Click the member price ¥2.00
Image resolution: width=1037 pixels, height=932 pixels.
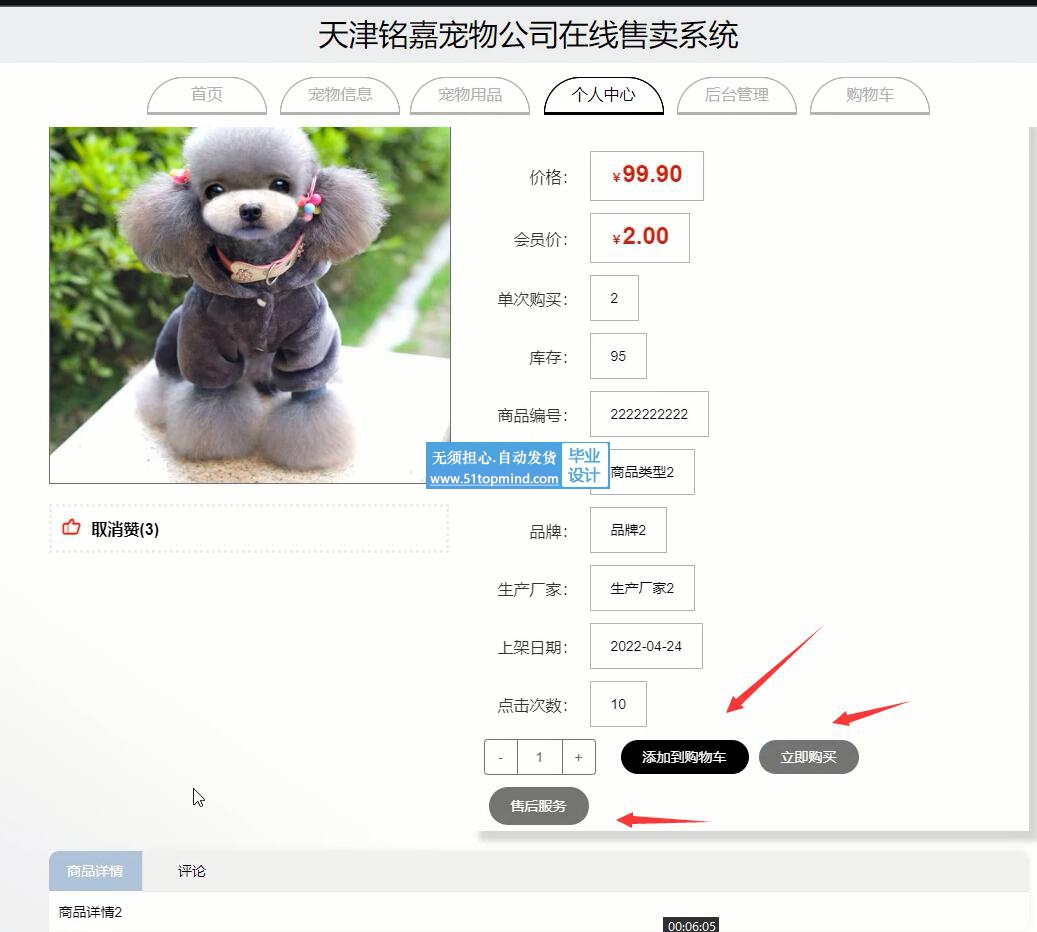pyautogui.click(x=640, y=237)
